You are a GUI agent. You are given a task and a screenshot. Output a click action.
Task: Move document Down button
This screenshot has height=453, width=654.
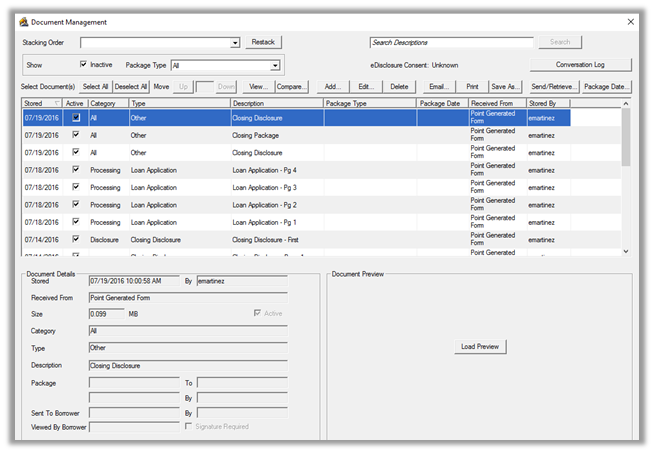pyautogui.click(x=226, y=87)
